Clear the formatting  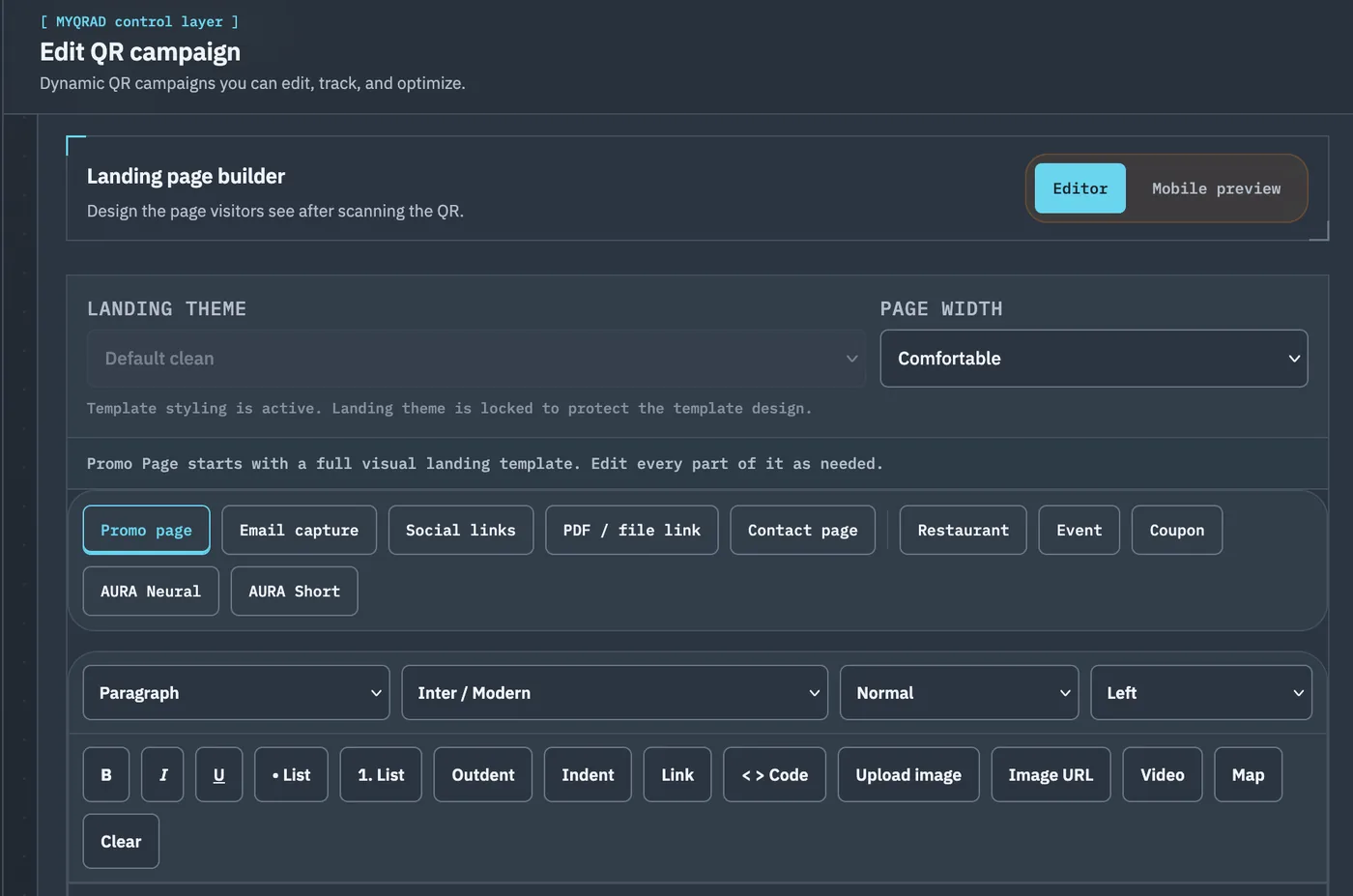(x=121, y=841)
